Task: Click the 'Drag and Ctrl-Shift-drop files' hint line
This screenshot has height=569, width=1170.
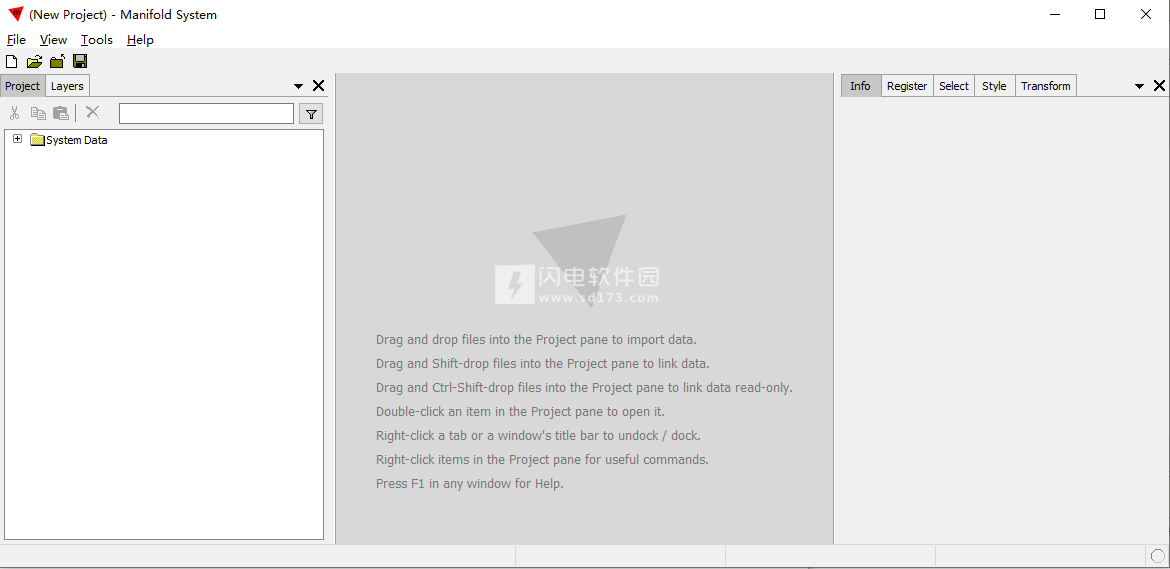Action: [584, 388]
